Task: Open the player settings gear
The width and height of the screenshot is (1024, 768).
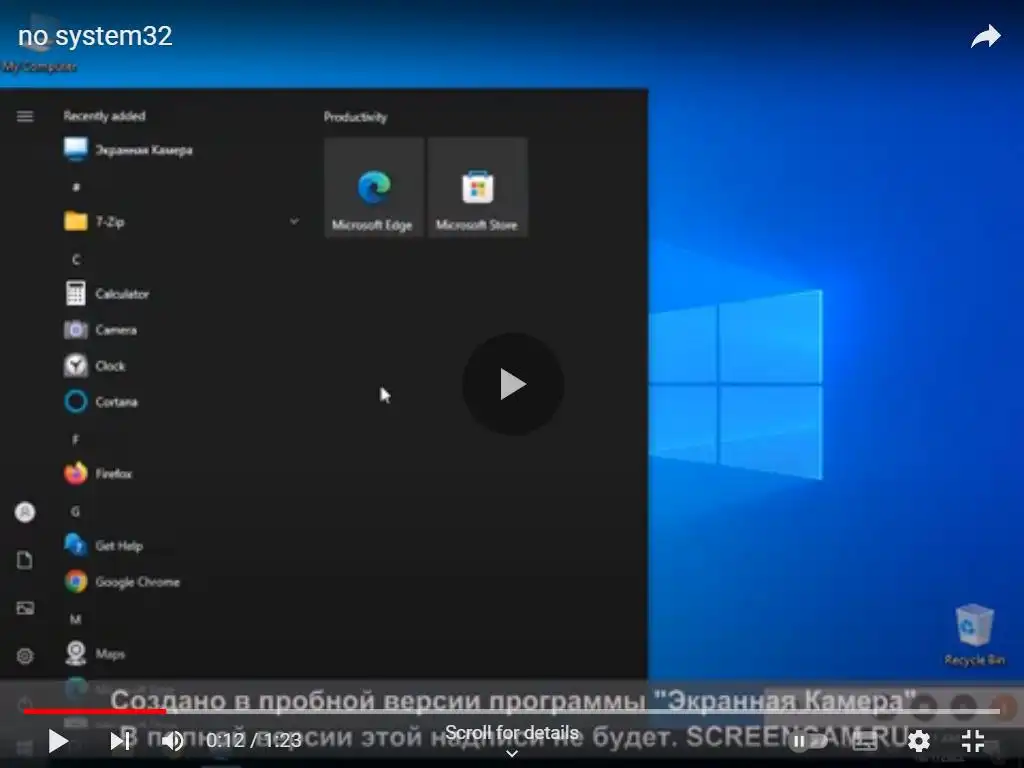Action: (919, 741)
